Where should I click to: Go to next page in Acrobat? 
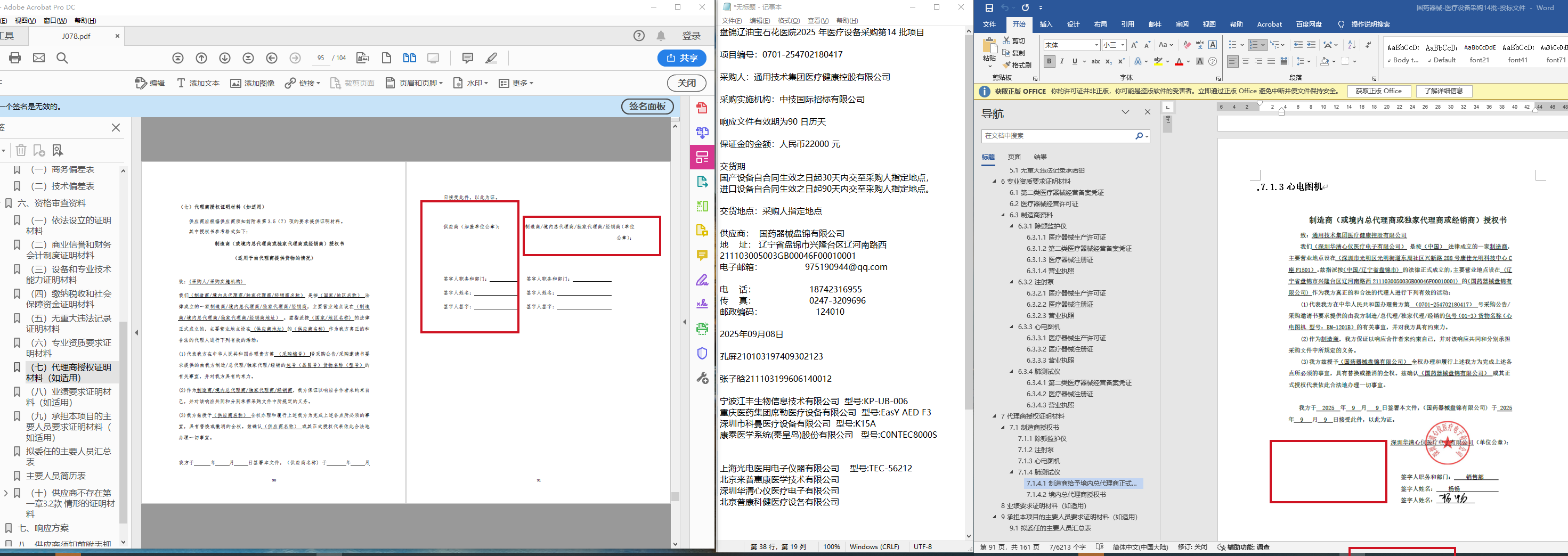coord(225,58)
